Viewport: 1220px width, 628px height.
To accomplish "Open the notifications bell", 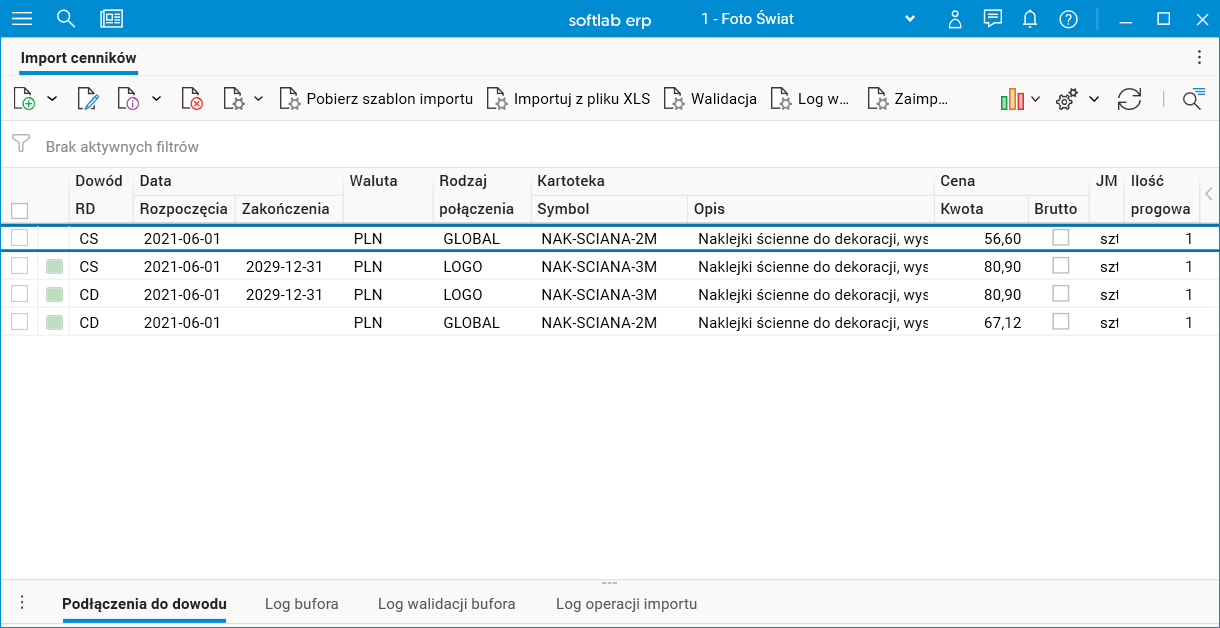I will coord(1030,19).
